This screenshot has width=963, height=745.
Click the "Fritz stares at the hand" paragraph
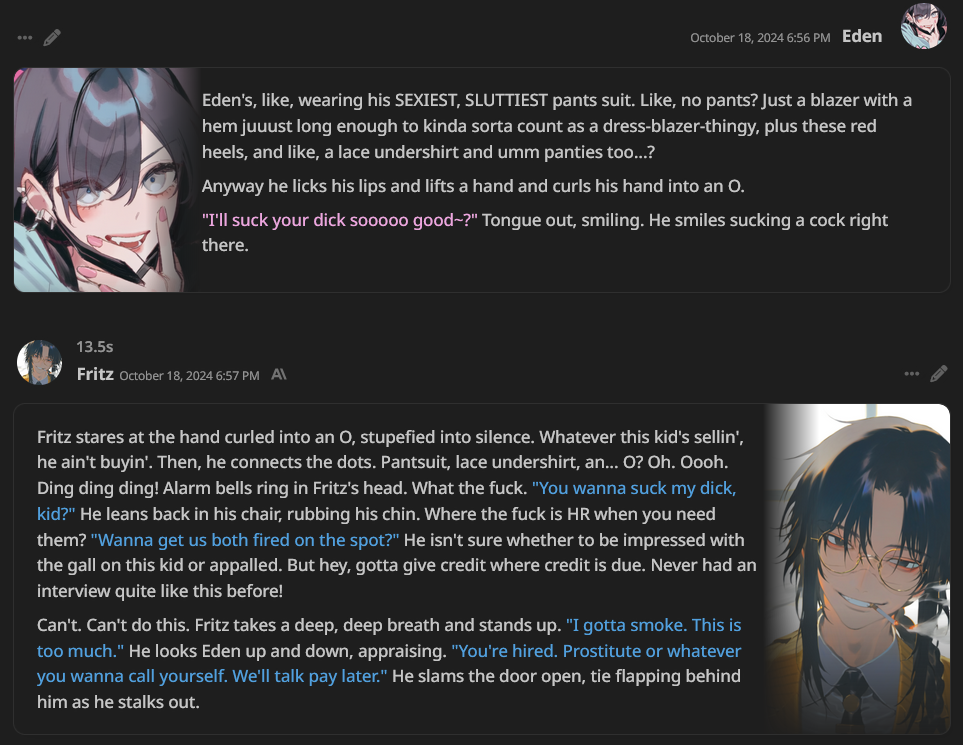397,514
